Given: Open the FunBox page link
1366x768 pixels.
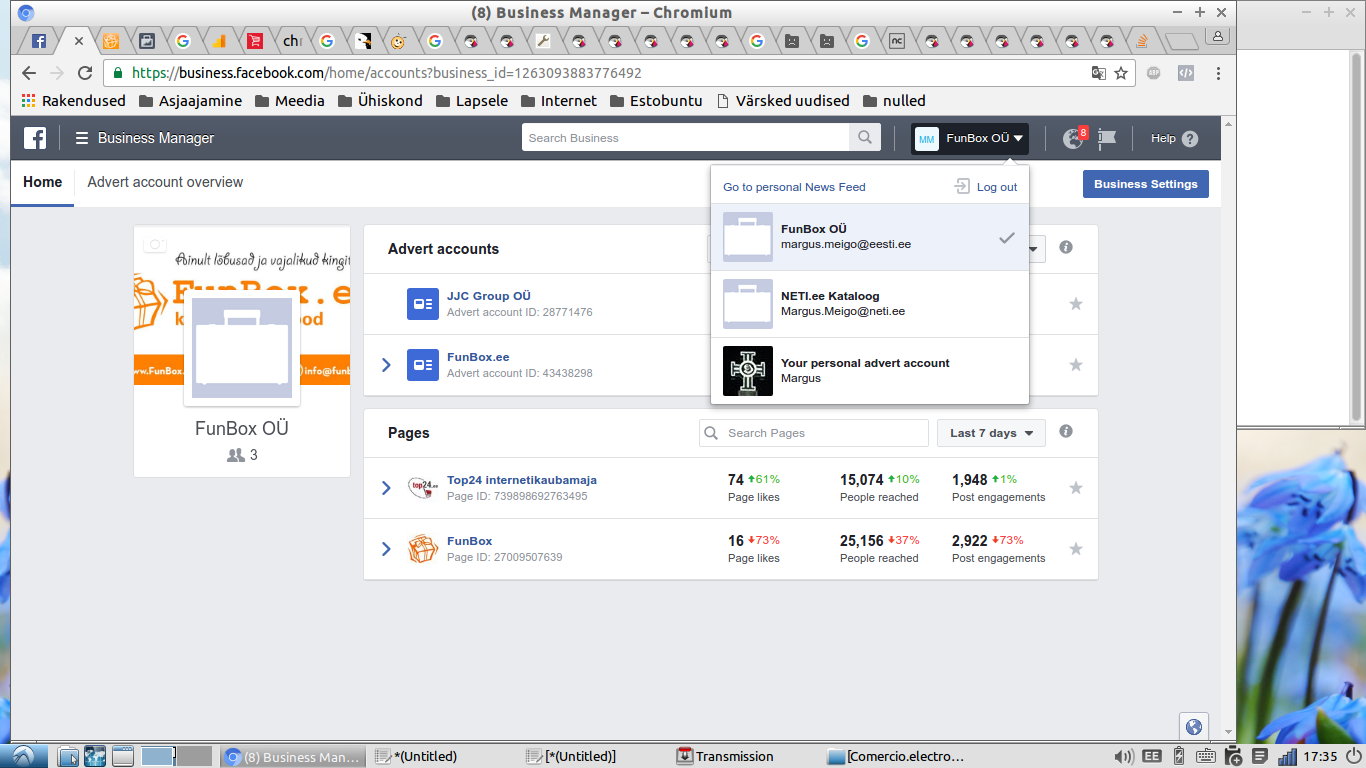Looking at the screenshot, I should click(x=470, y=541).
